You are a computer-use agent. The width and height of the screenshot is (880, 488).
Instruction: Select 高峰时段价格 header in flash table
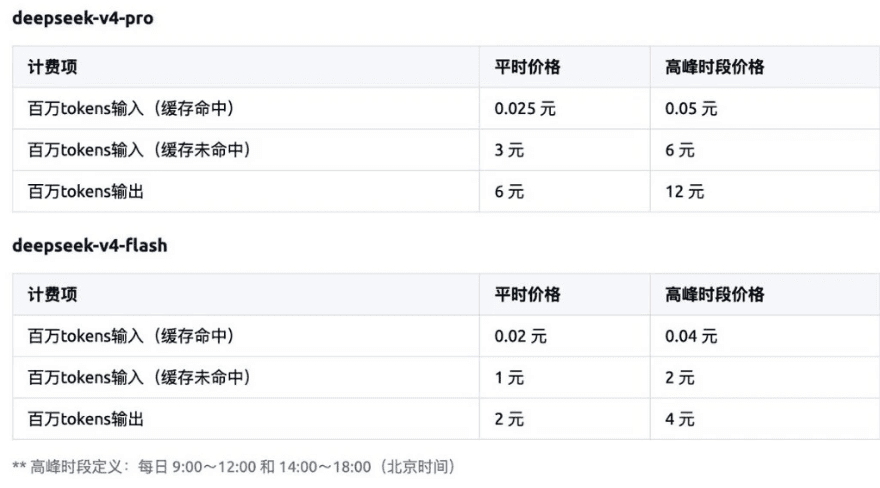[x=714, y=294]
